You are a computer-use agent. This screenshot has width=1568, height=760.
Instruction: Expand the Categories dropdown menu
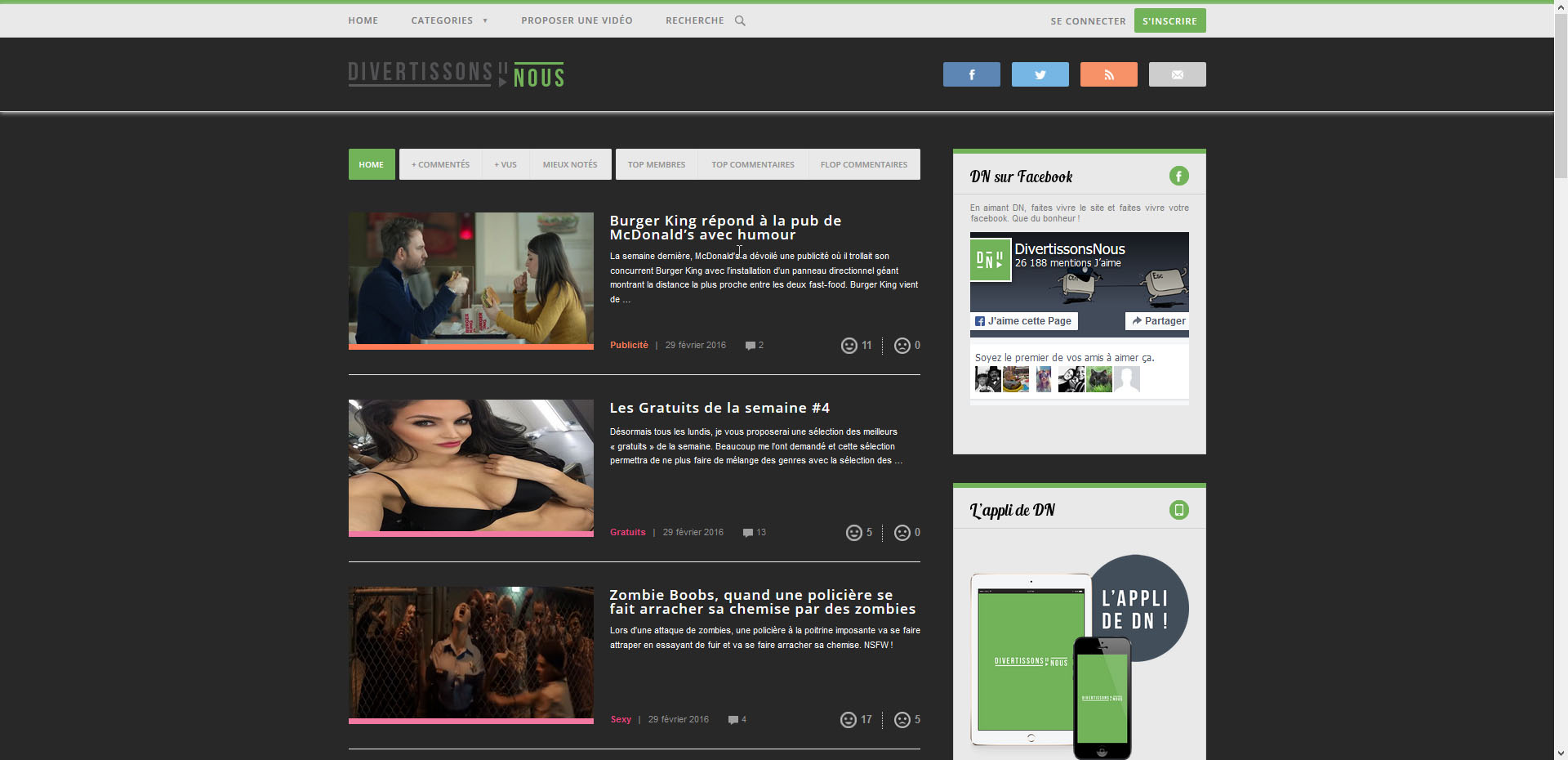click(449, 20)
